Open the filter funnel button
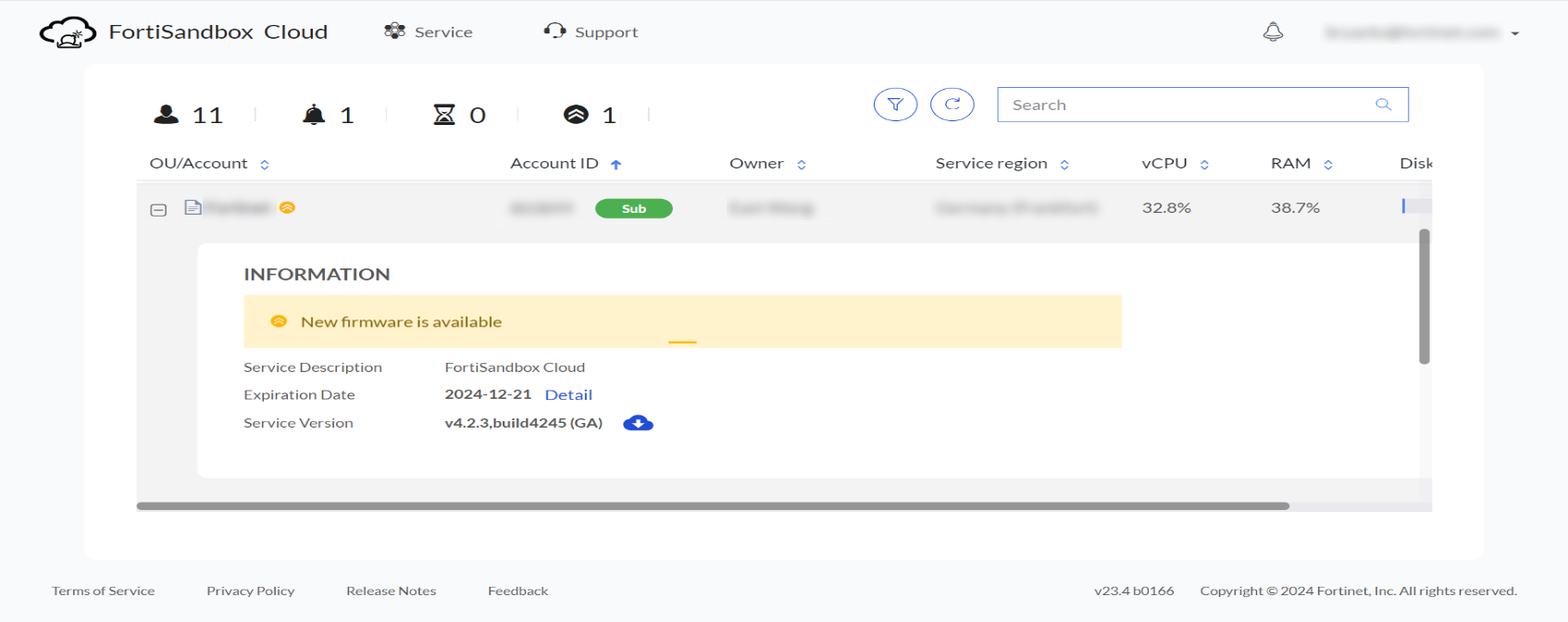 895,105
